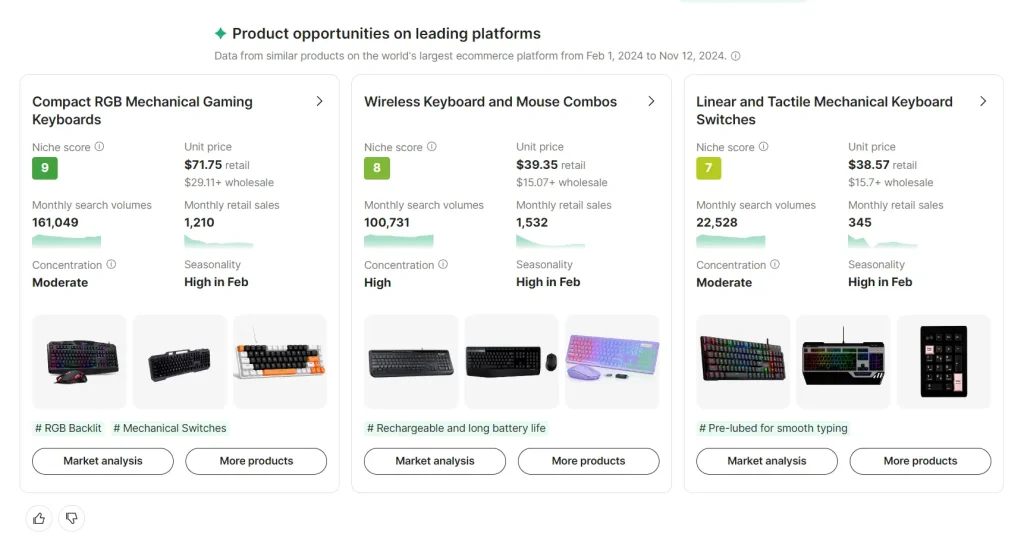Open Market analysis for Linear Tactile switches
The width and height of the screenshot is (1024, 549).
coord(767,461)
